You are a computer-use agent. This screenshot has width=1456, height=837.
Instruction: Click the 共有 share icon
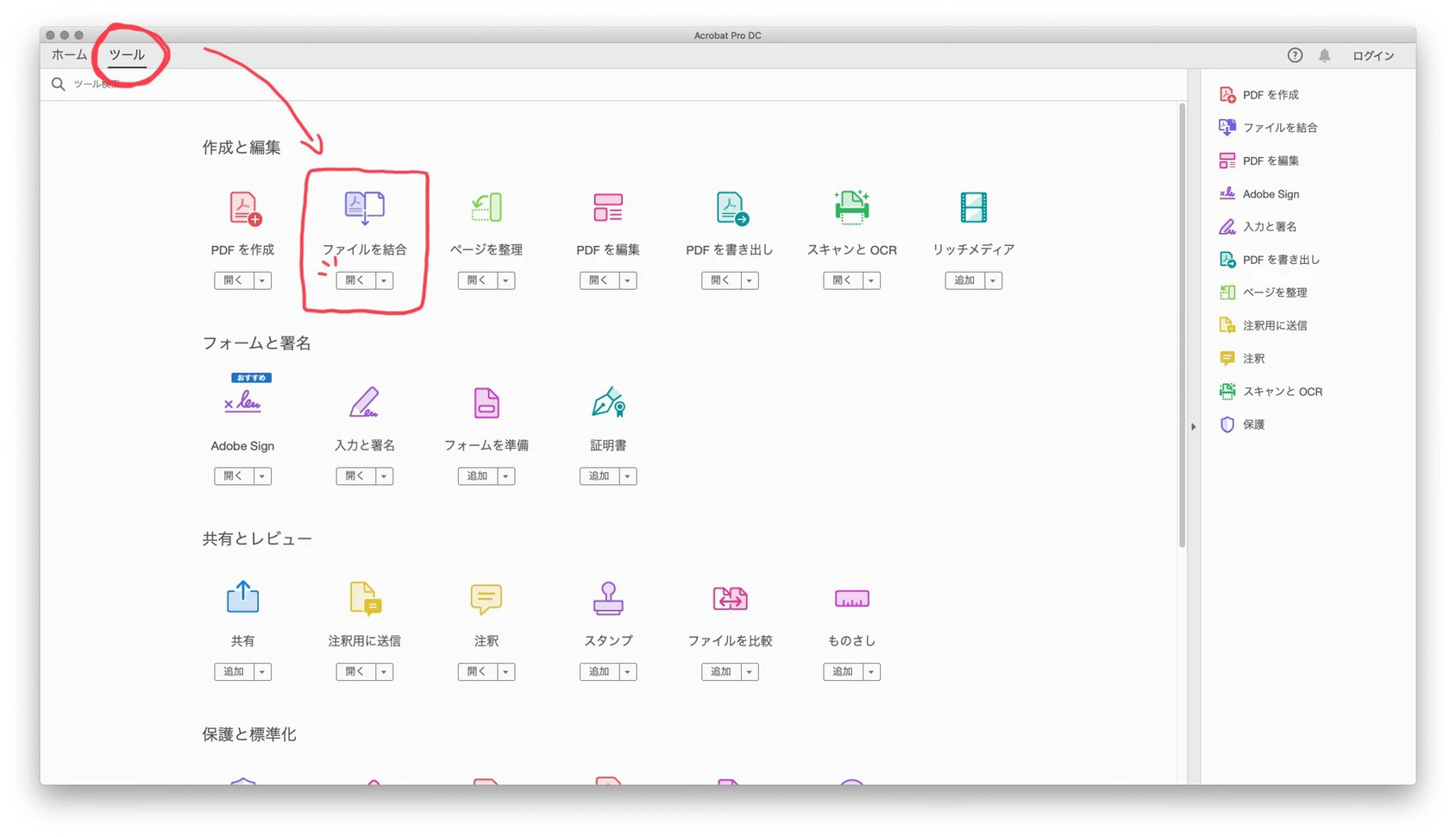pos(242,596)
